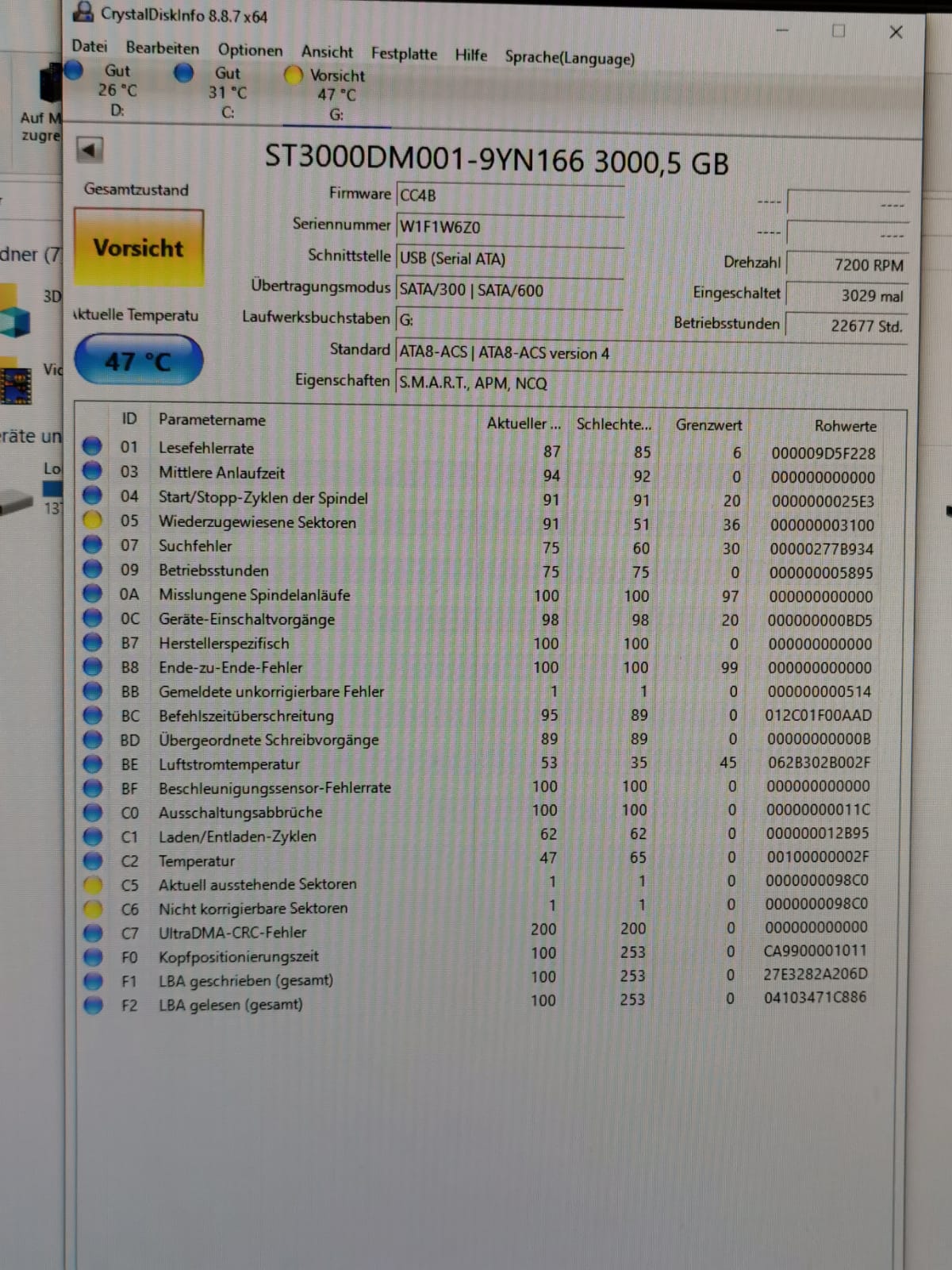
Task: Click the status icon for Geräte-Einschaltvorgänge
Action: (92, 618)
